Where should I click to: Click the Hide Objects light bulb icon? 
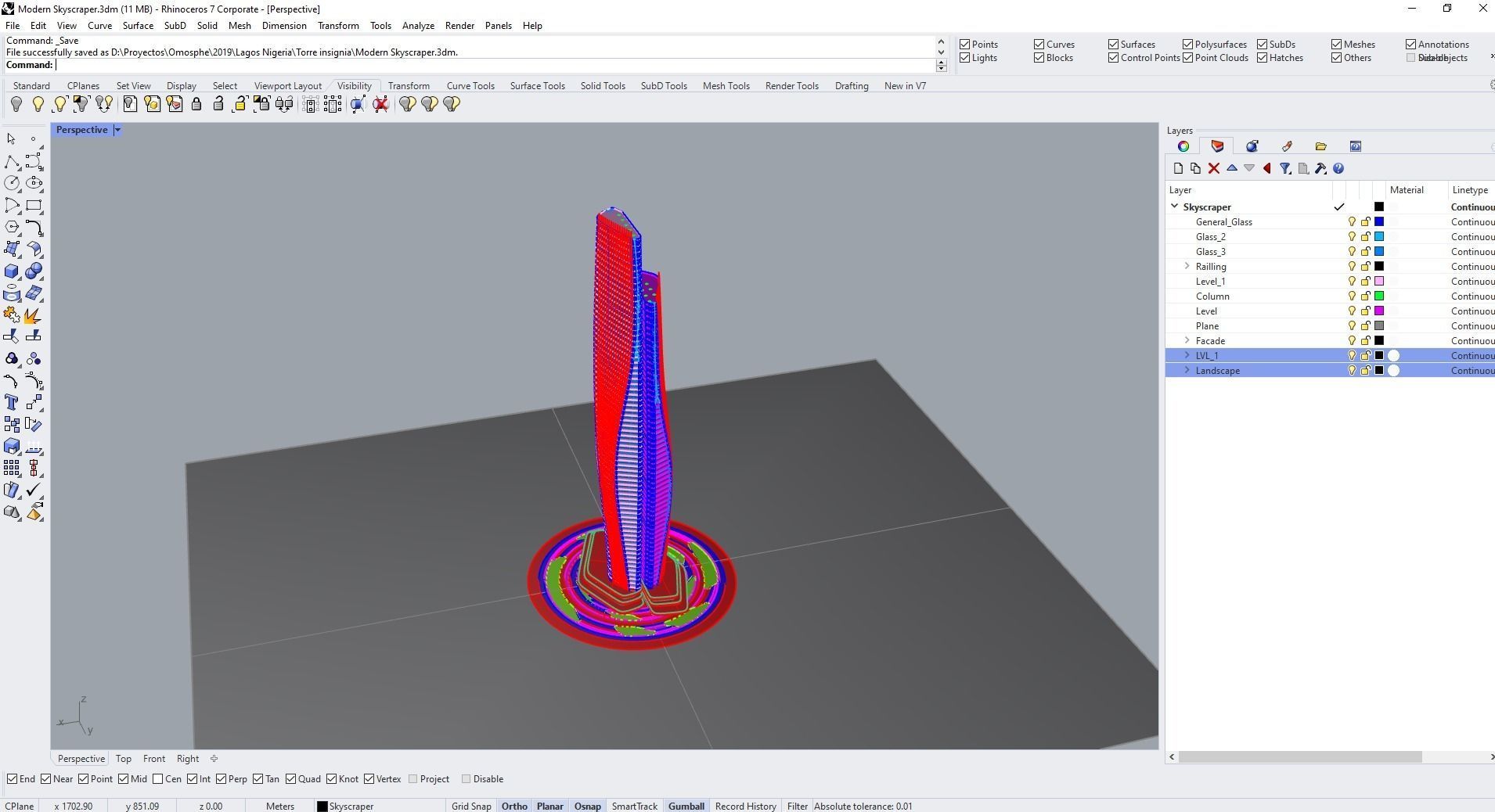[16, 104]
